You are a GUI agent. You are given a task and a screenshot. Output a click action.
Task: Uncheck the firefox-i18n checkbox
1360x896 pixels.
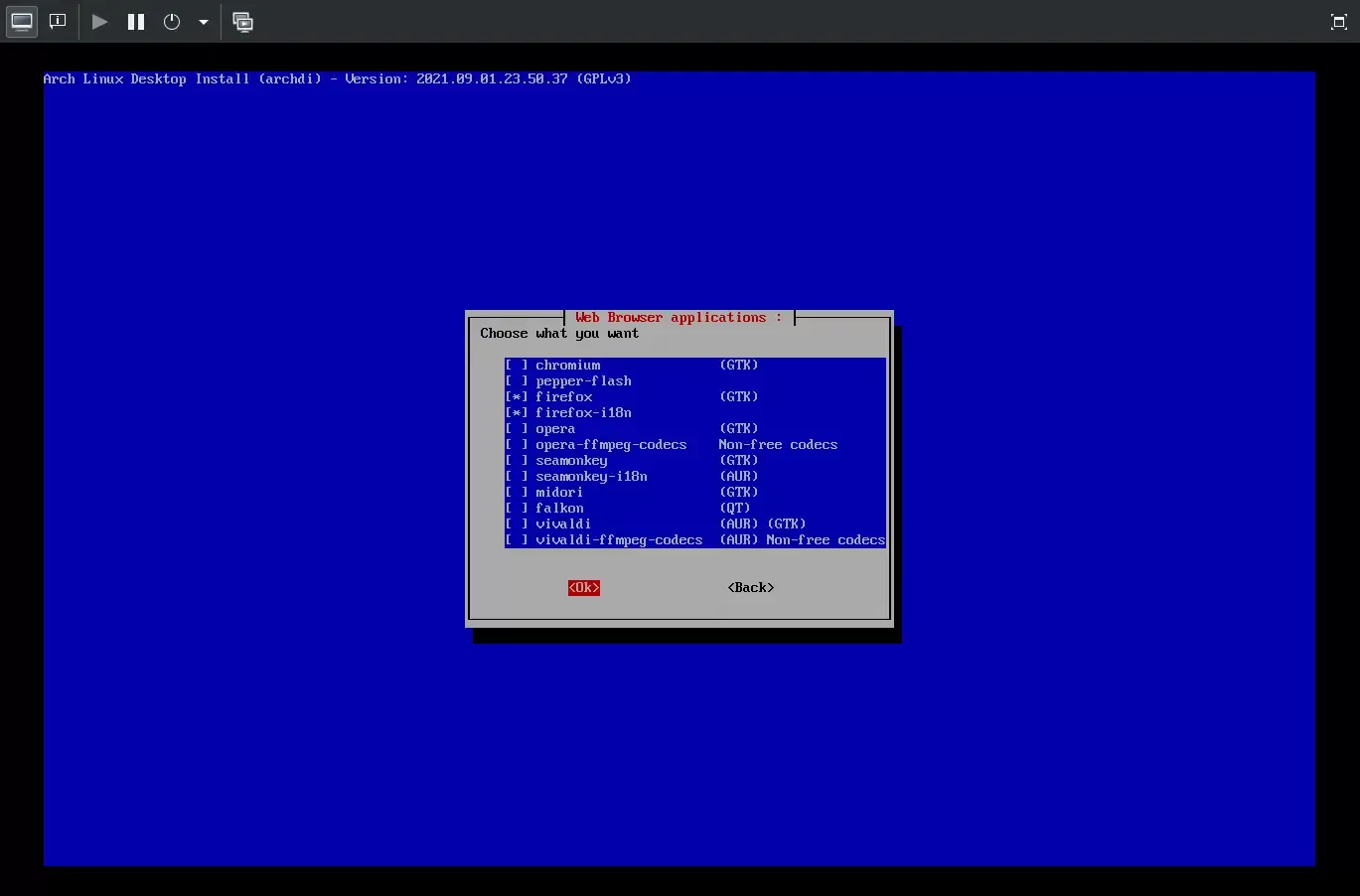tap(517, 413)
